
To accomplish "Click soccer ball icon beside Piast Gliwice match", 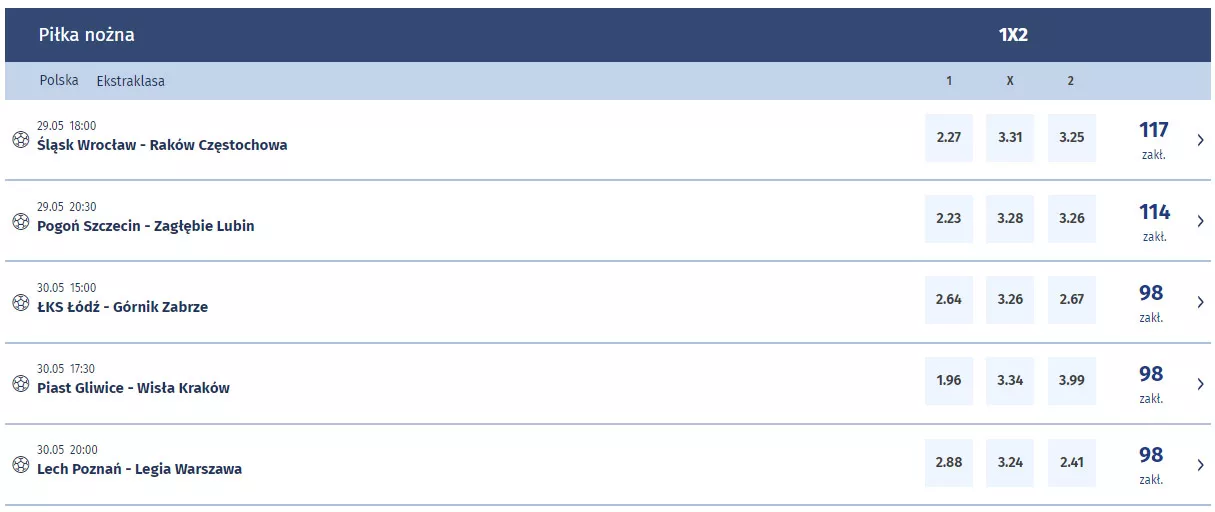I will [x=21, y=383].
